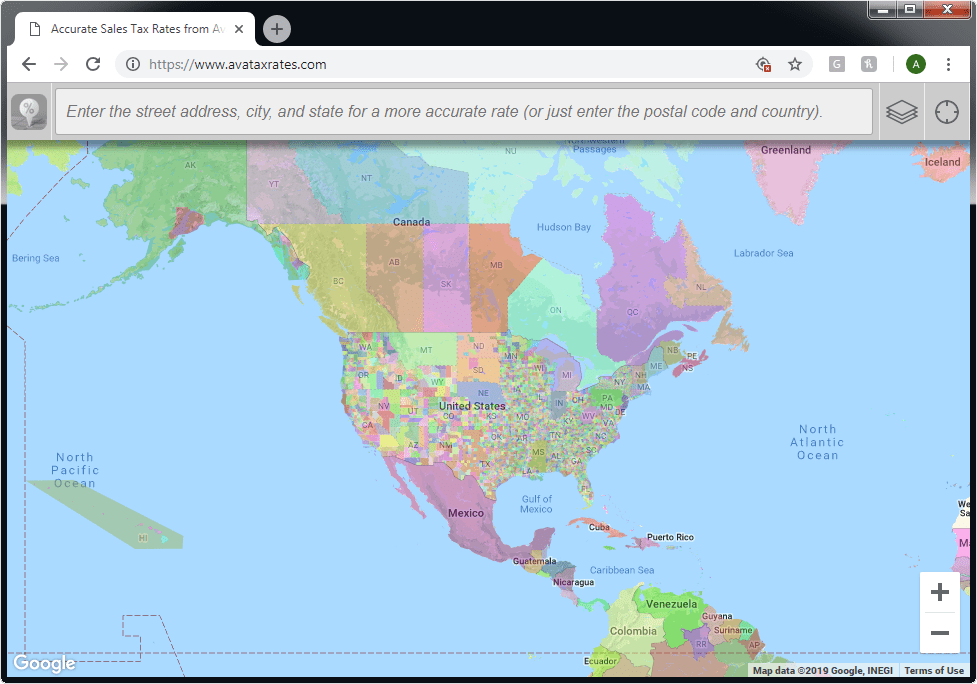Image resolution: width=977 pixels, height=684 pixels.
Task: Open a new browser tab
Action: [x=277, y=29]
